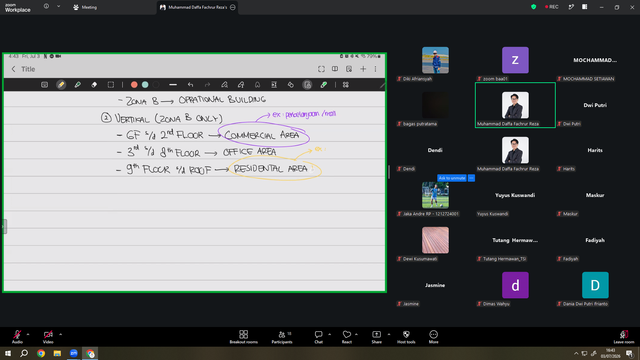
Task: Select the lasso selection tool
Action: pyautogui.click(x=111, y=85)
